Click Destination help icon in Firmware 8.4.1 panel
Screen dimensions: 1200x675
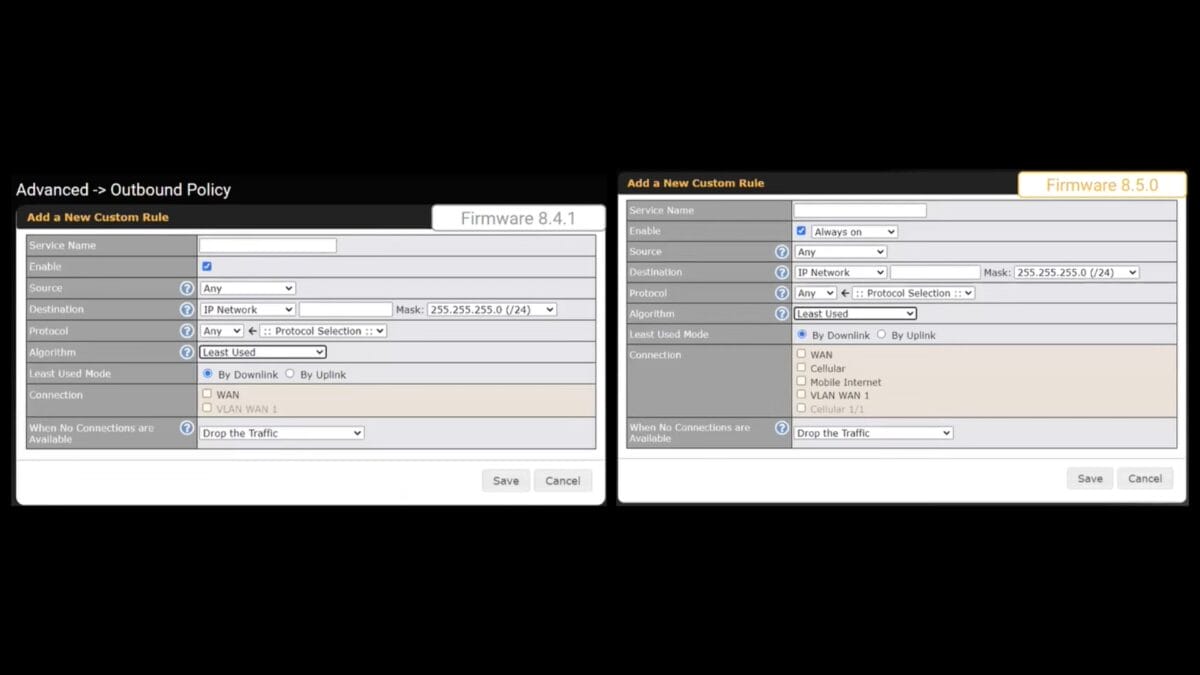[186, 310]
